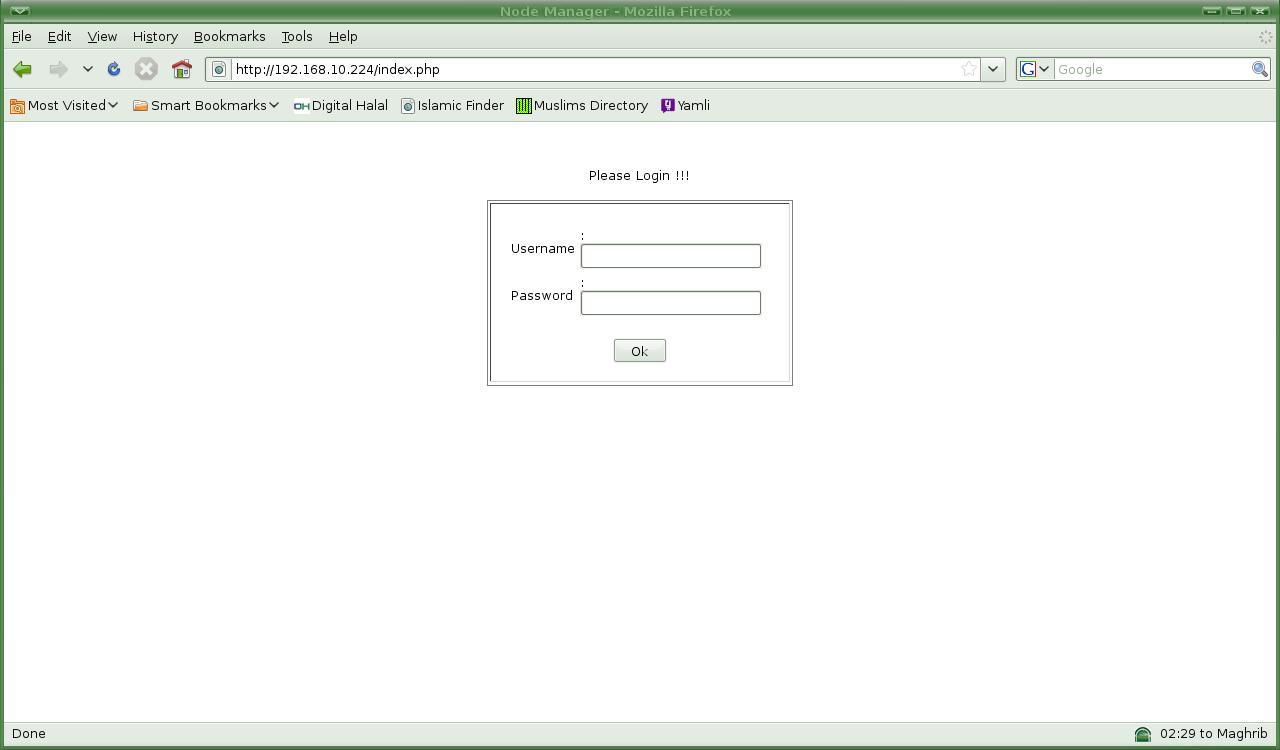Click the URL address field
This screenshot has height=750, width=1280.
[595, 69]
